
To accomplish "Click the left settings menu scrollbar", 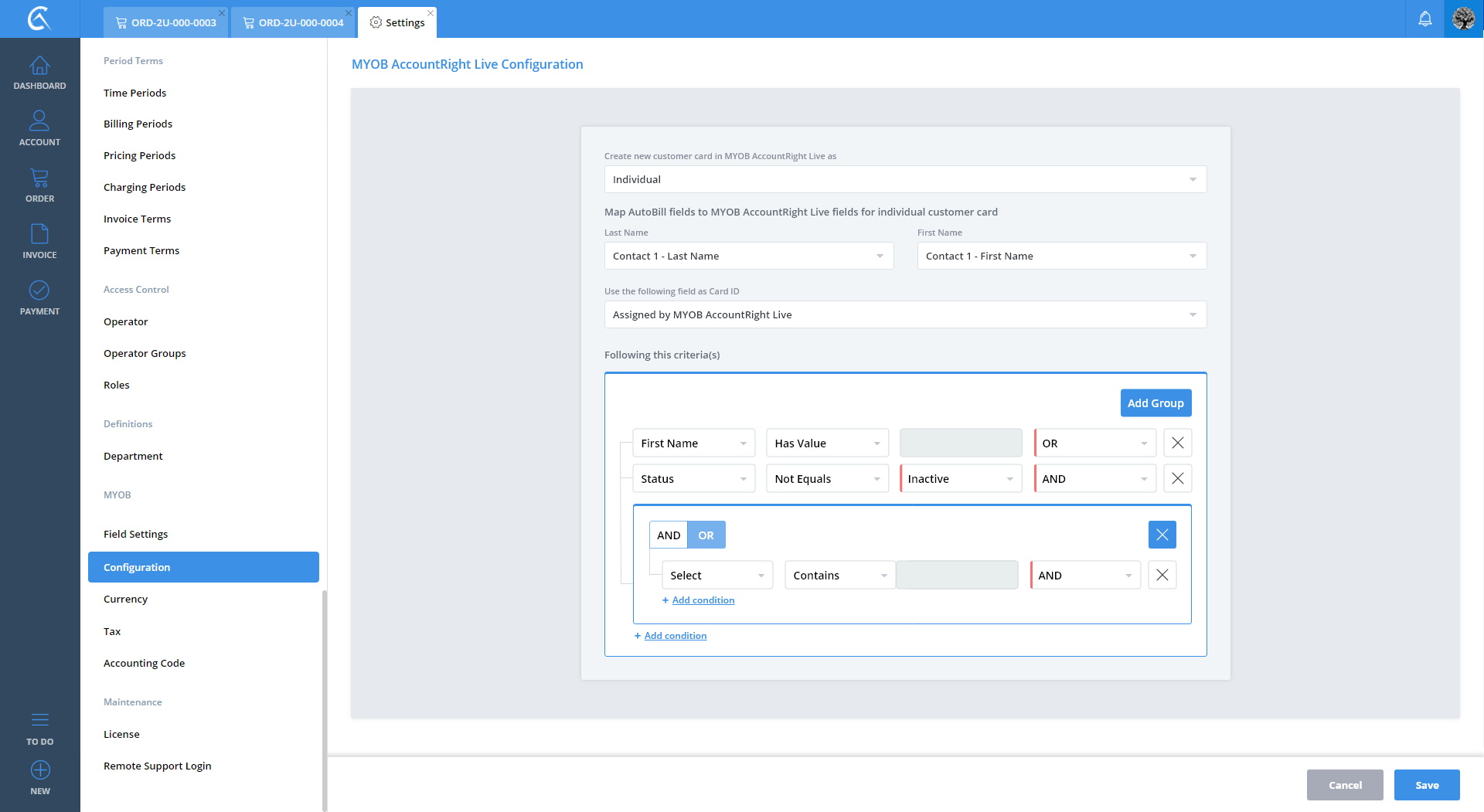I will [325, 695].
